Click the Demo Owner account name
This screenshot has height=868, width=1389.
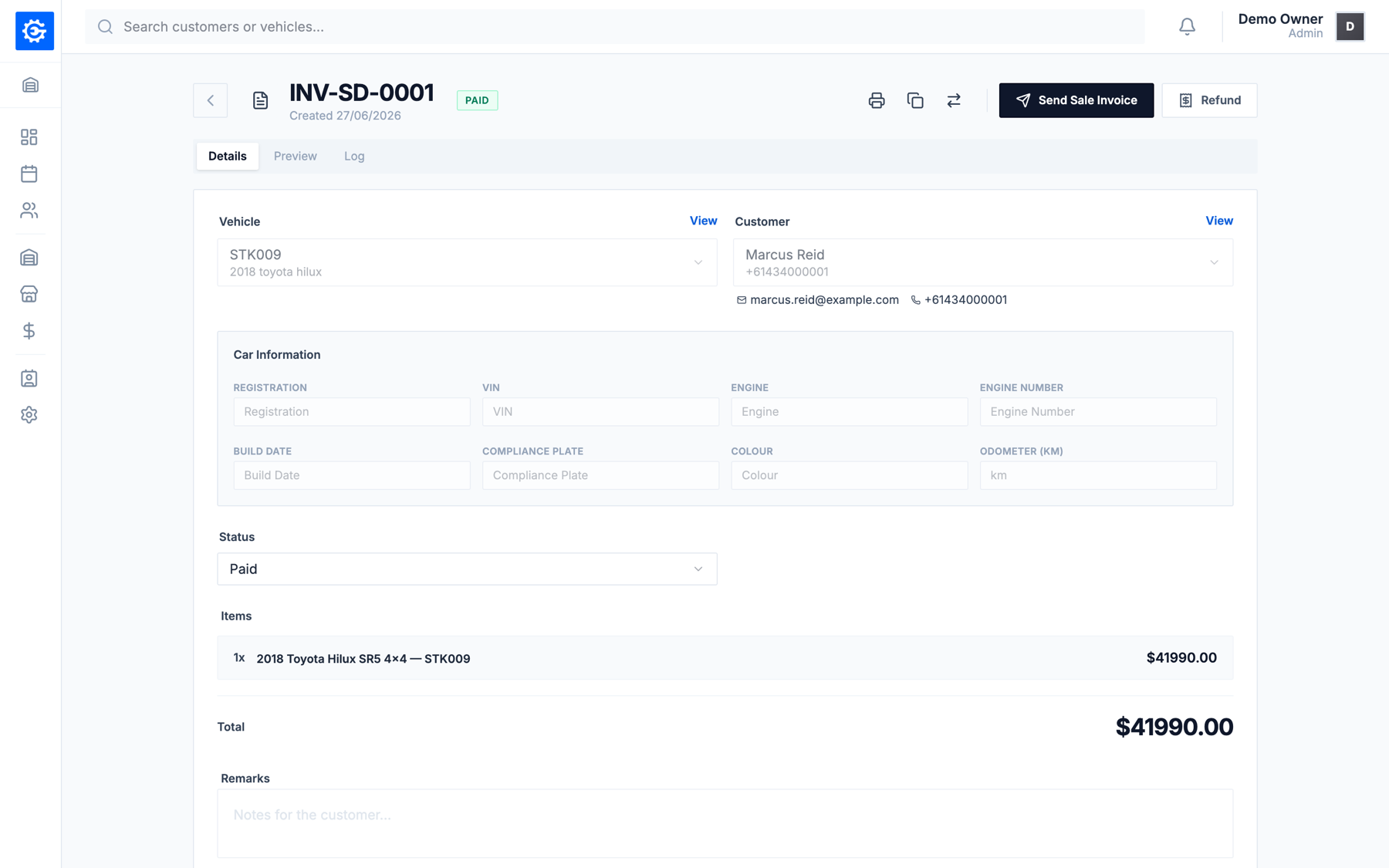tap(1280, 19)
